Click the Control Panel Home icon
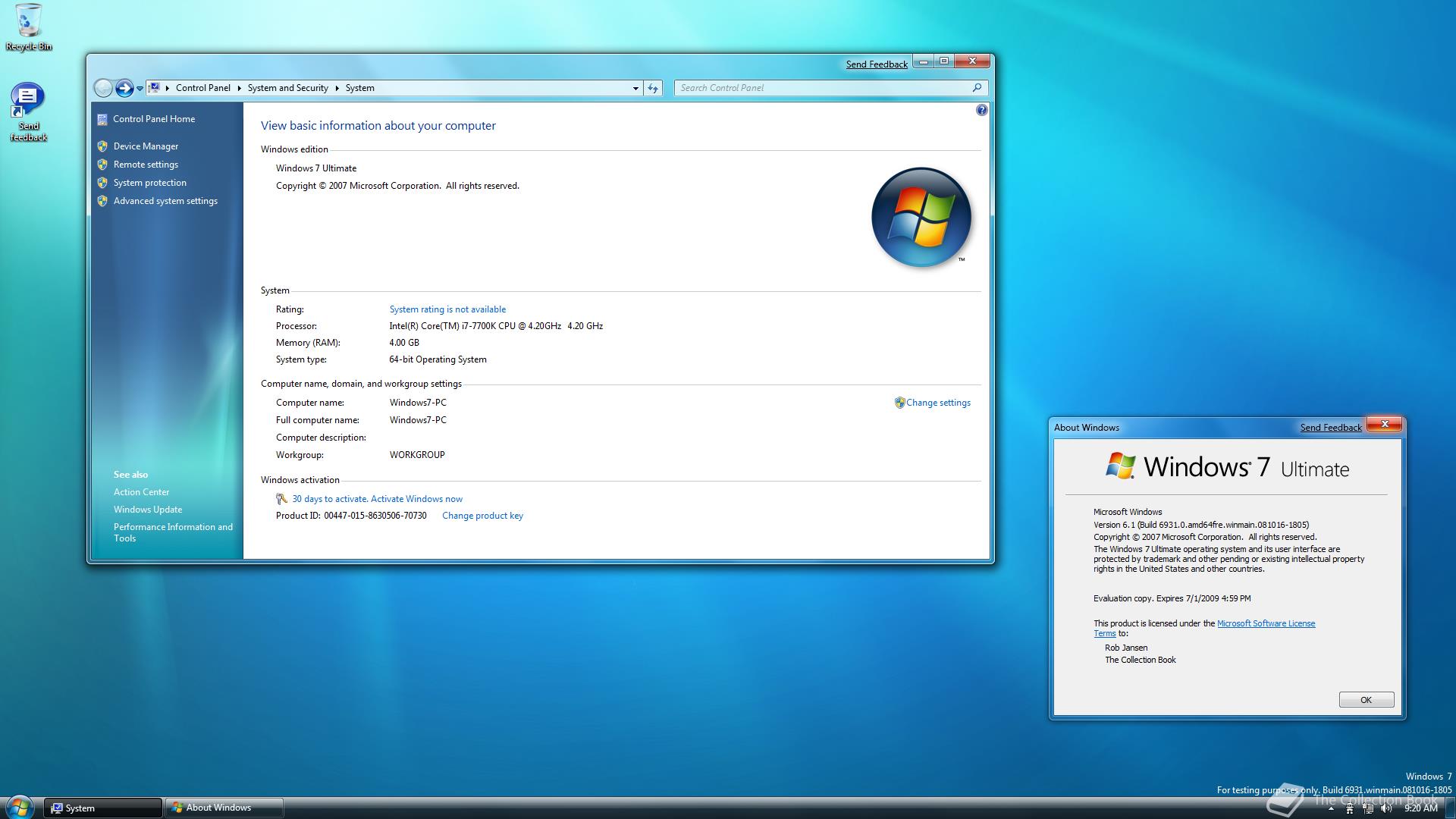1456x819 pixels. (102, 119)
